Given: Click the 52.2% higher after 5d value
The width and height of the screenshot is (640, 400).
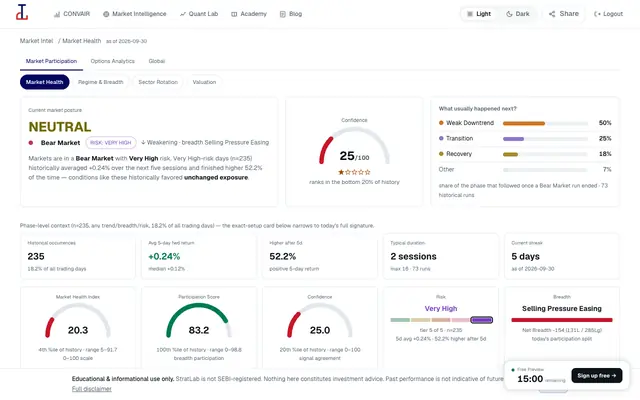Looking at the screenshot, I should 282,256.
